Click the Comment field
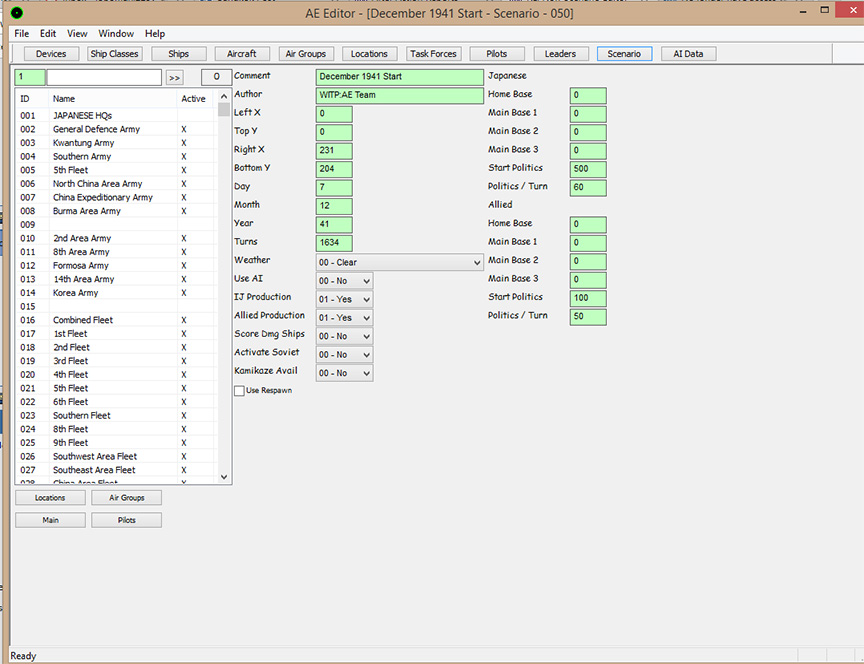Screen dimensions: 864x664 (399, 77)
